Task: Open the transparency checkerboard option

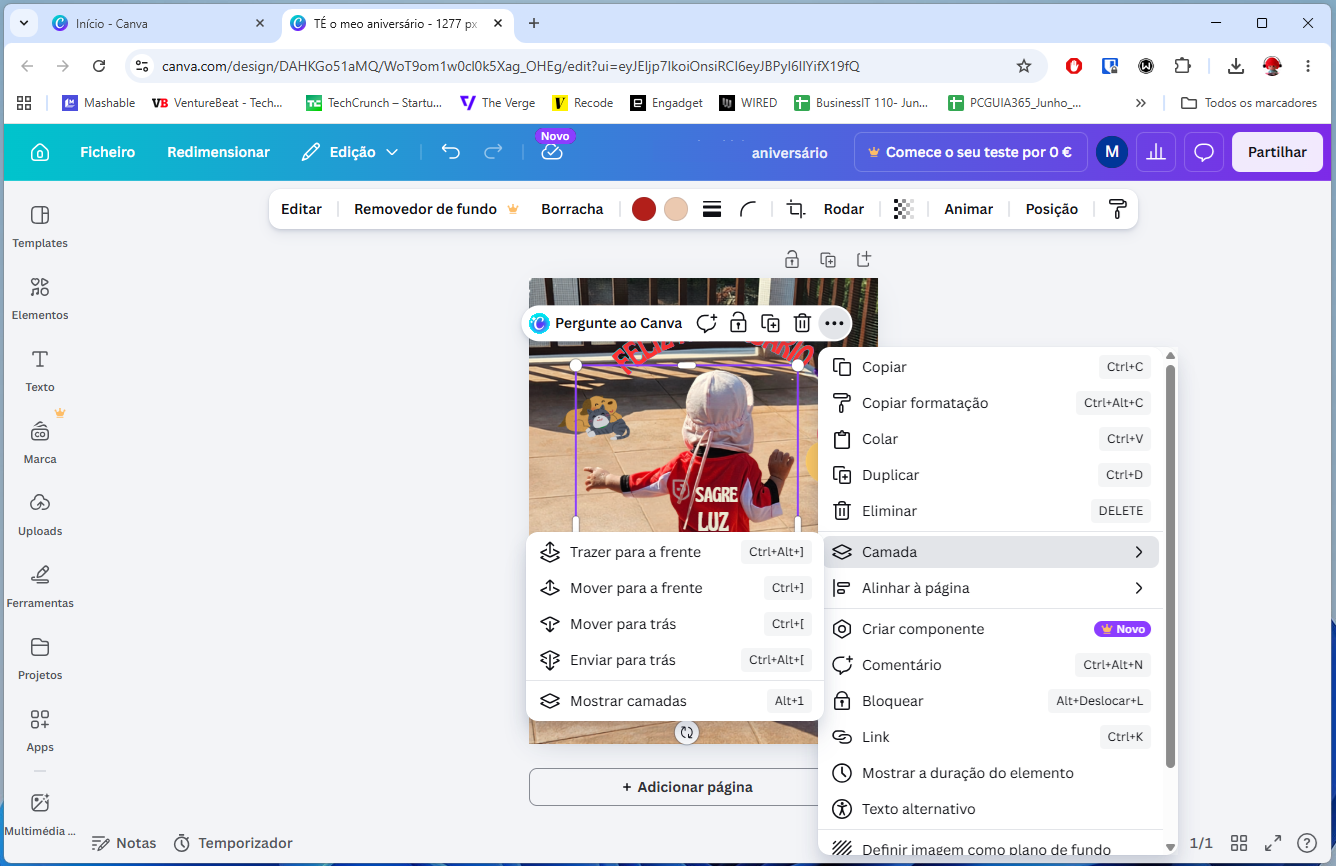Action: click(904, 209)
